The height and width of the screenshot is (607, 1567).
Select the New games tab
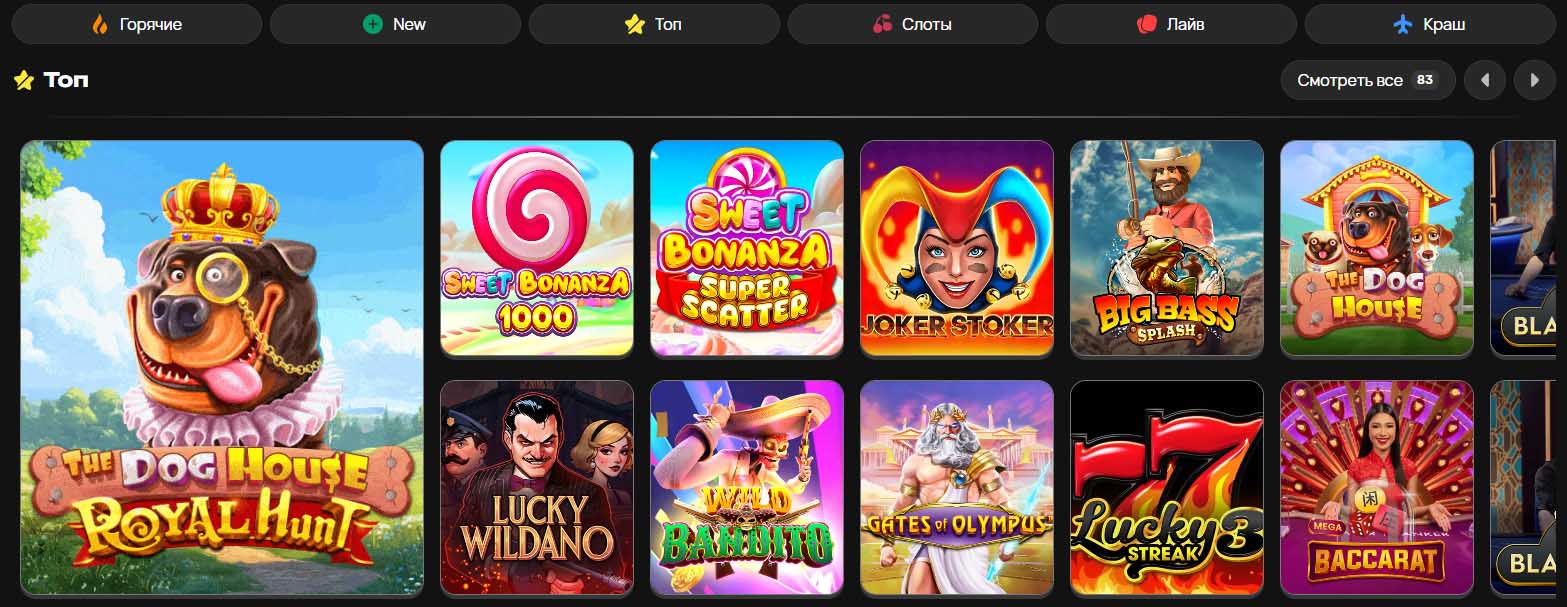coord(395,24)
